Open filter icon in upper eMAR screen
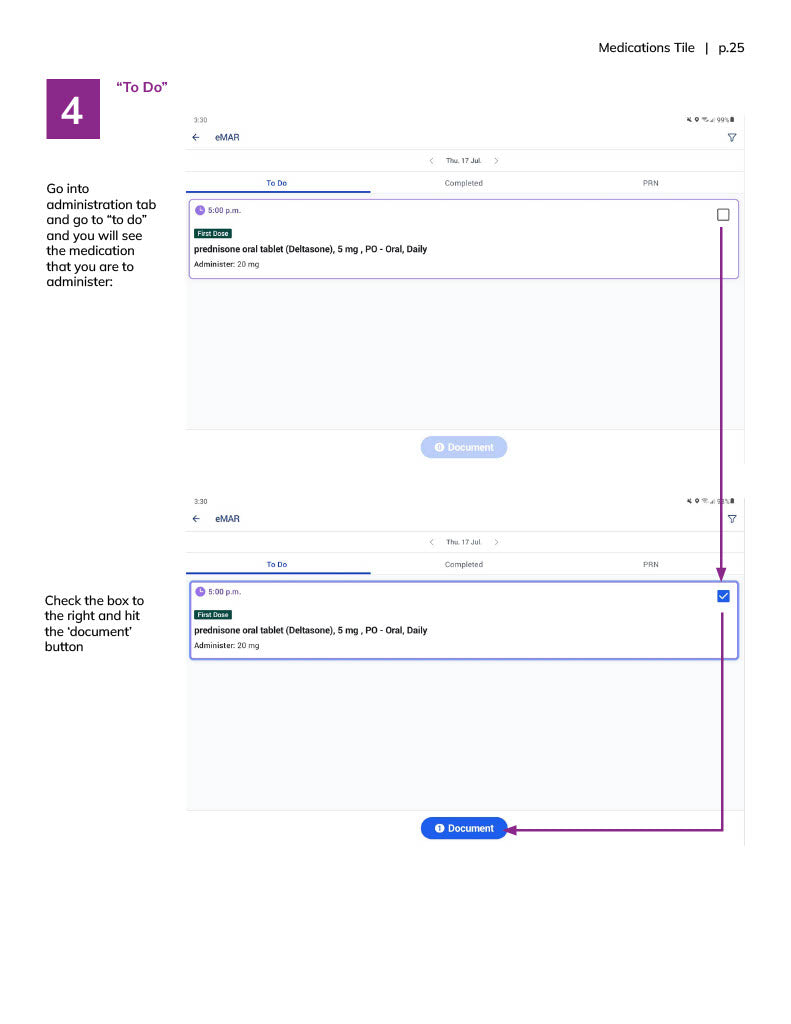 [x=732, y=138]
